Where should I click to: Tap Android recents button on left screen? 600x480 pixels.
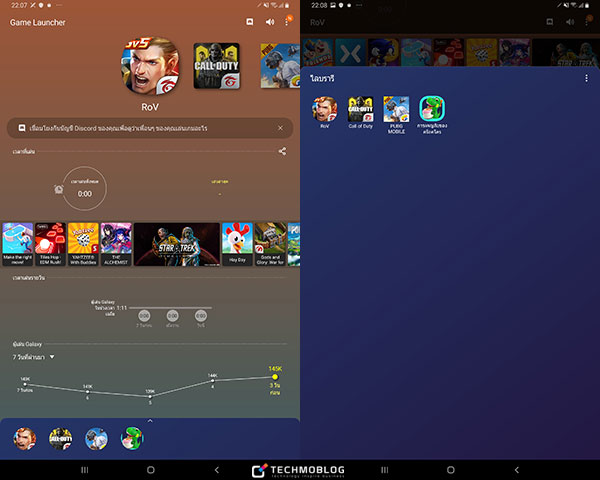click(85, 470)
